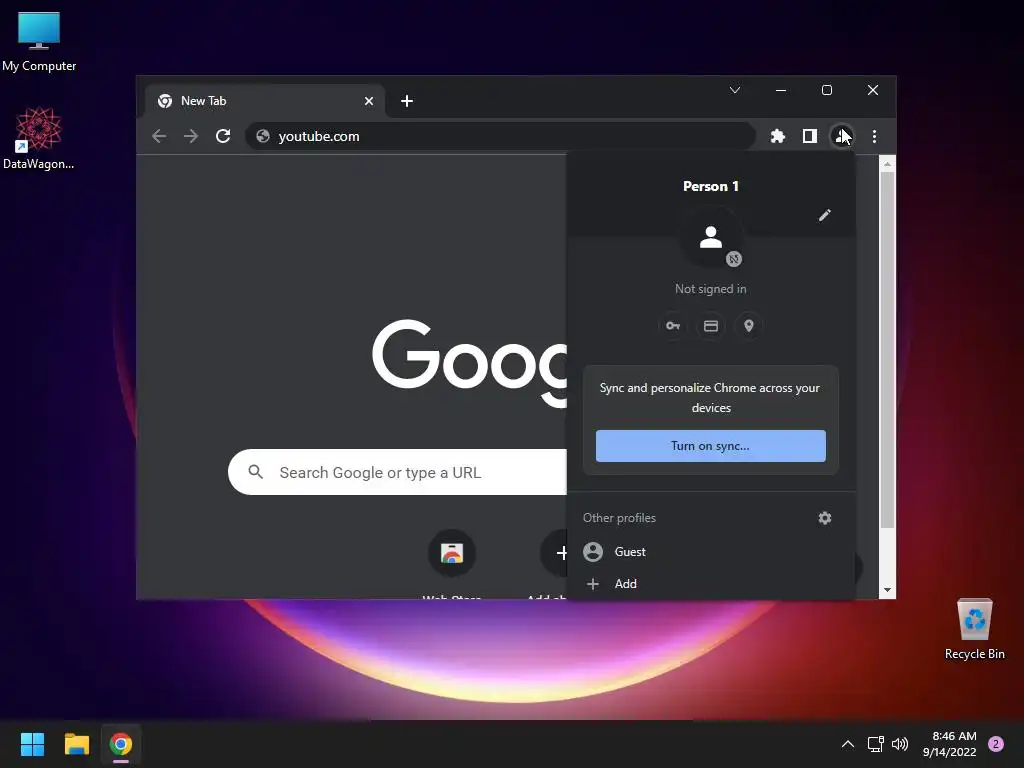Click the Not signed in text

pyautogui.click(x=711, y=289)
